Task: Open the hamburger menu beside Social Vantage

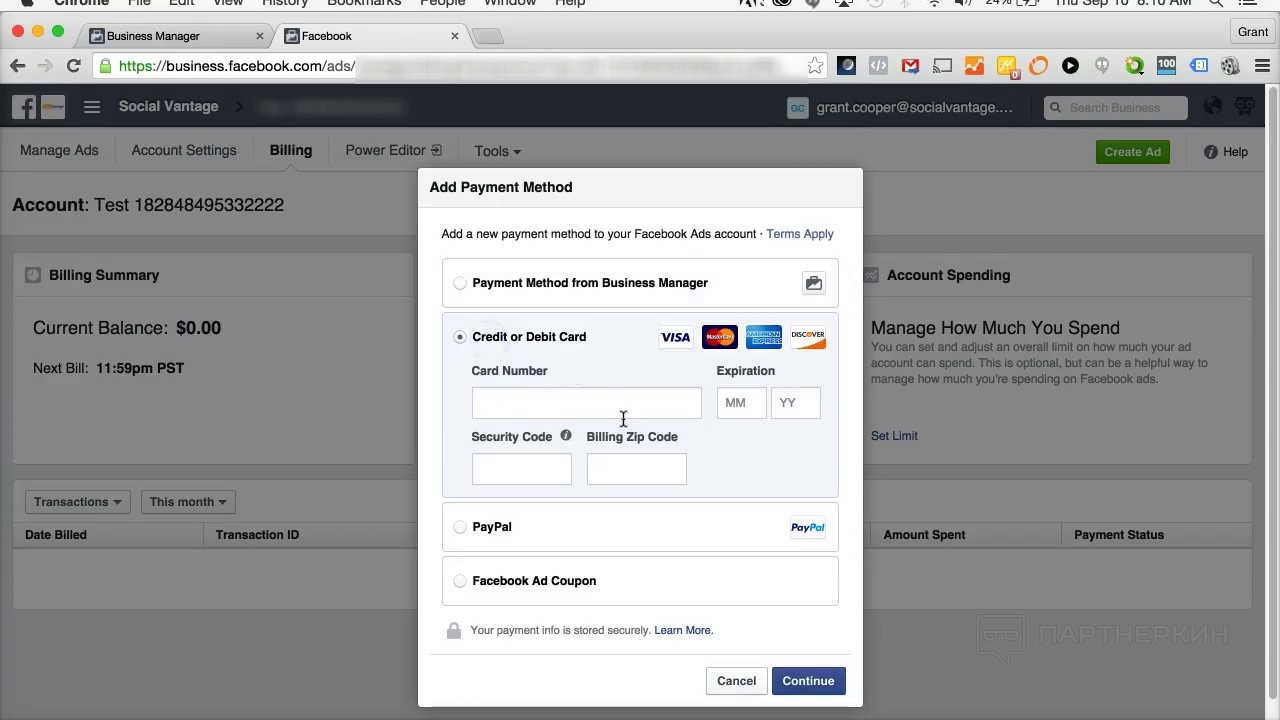Action: tap(92, 107)
